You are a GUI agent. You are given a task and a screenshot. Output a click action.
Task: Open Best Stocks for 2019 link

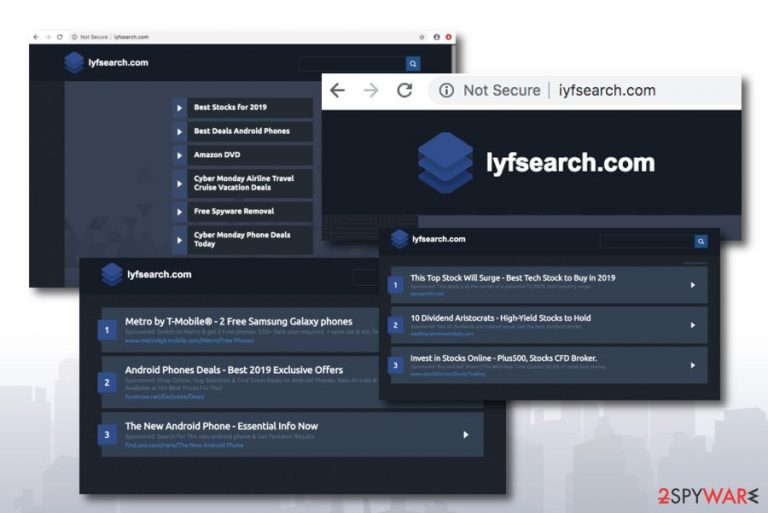click(250, 108)
